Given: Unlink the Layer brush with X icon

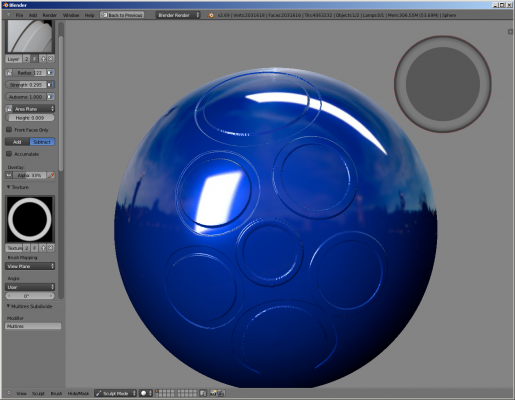Looking at the screenshot, I should [50, 59].
